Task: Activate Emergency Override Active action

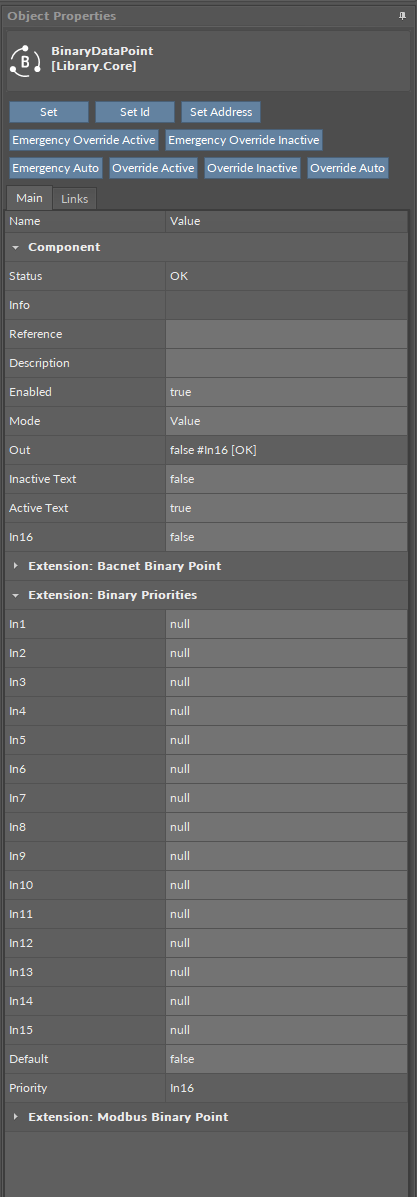Action: click(x=84, y=140)
